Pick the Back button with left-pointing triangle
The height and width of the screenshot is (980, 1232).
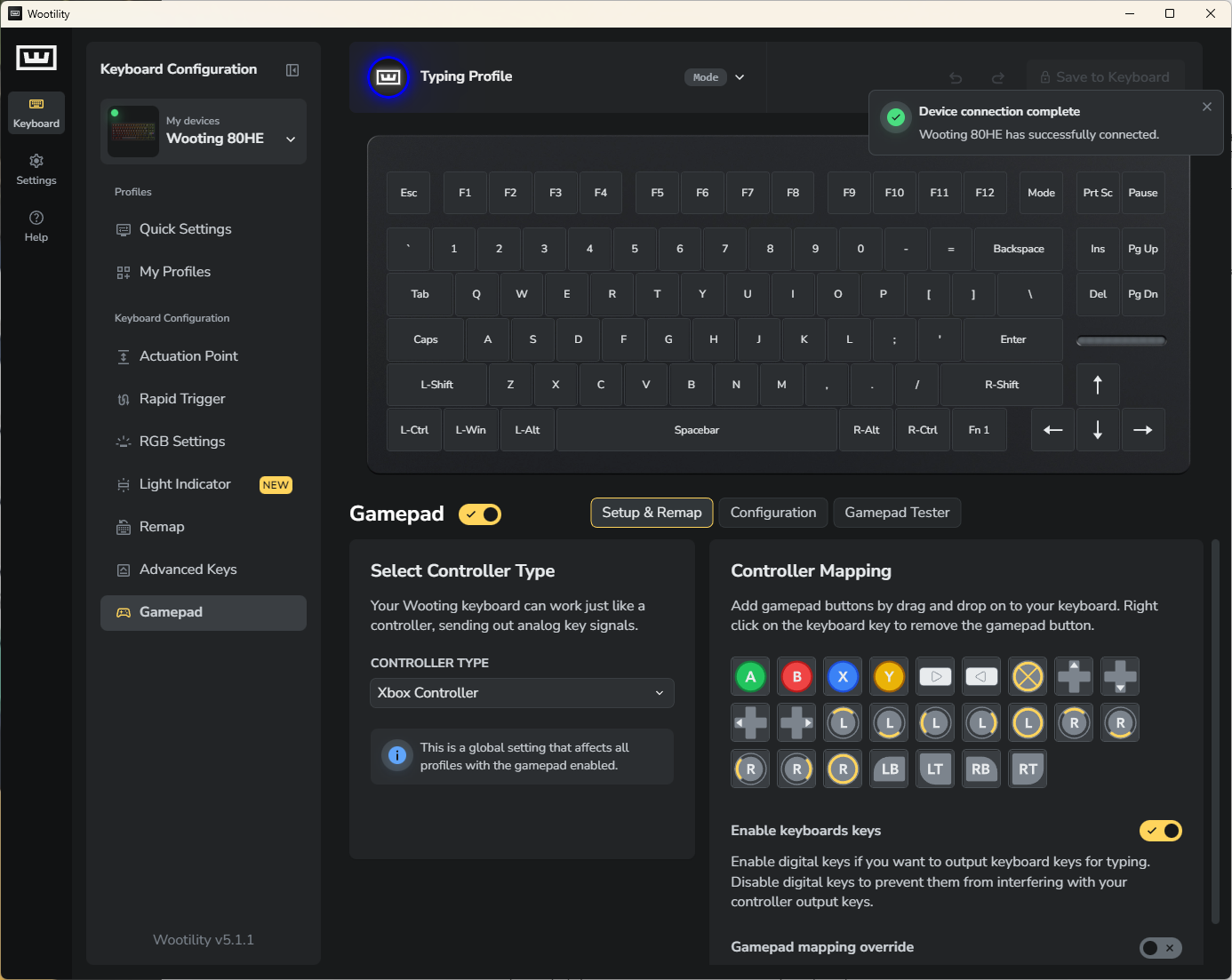982,677
